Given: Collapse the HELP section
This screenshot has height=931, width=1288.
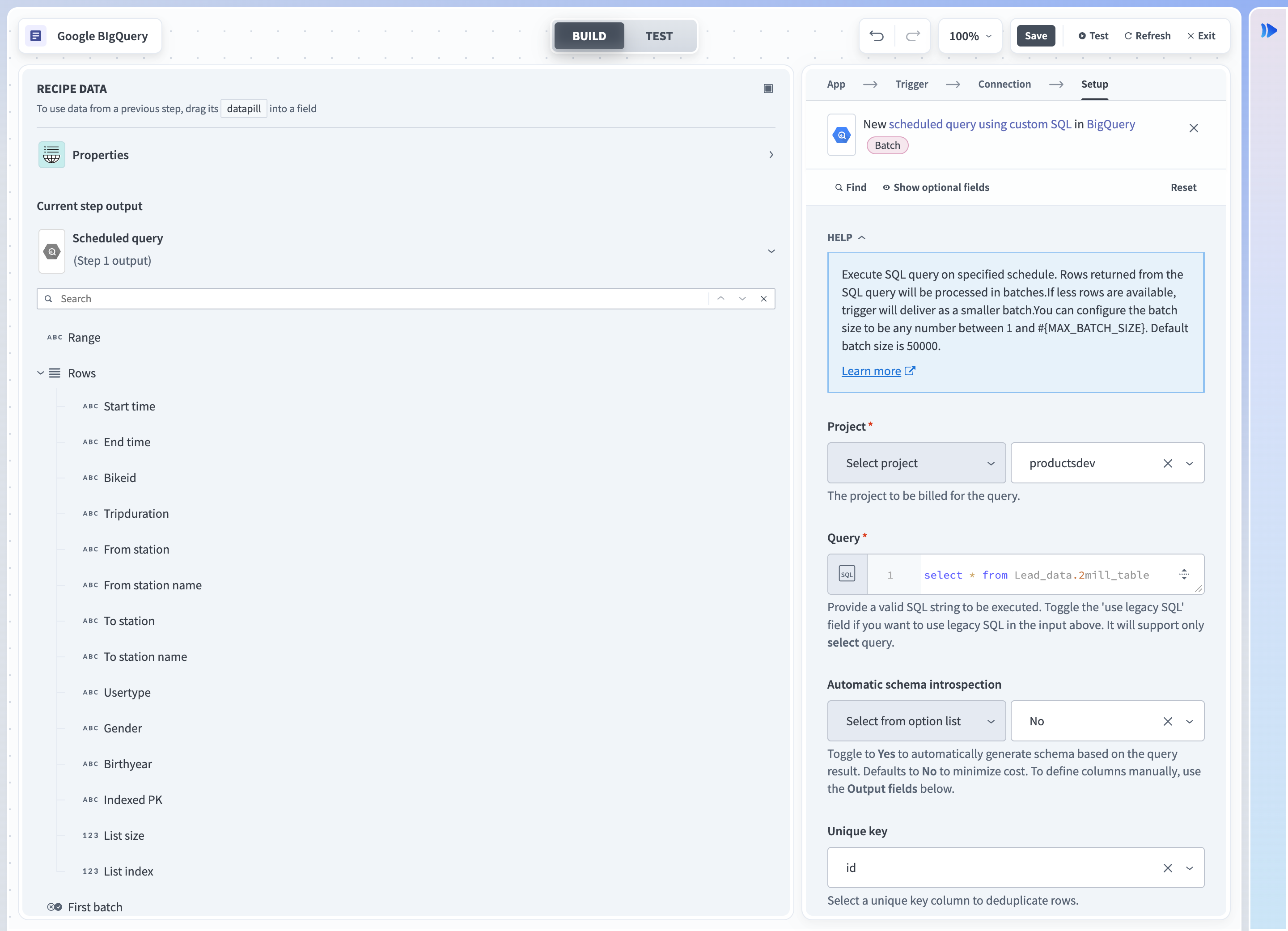Looking at the screenshot, I should click(846, 237).
